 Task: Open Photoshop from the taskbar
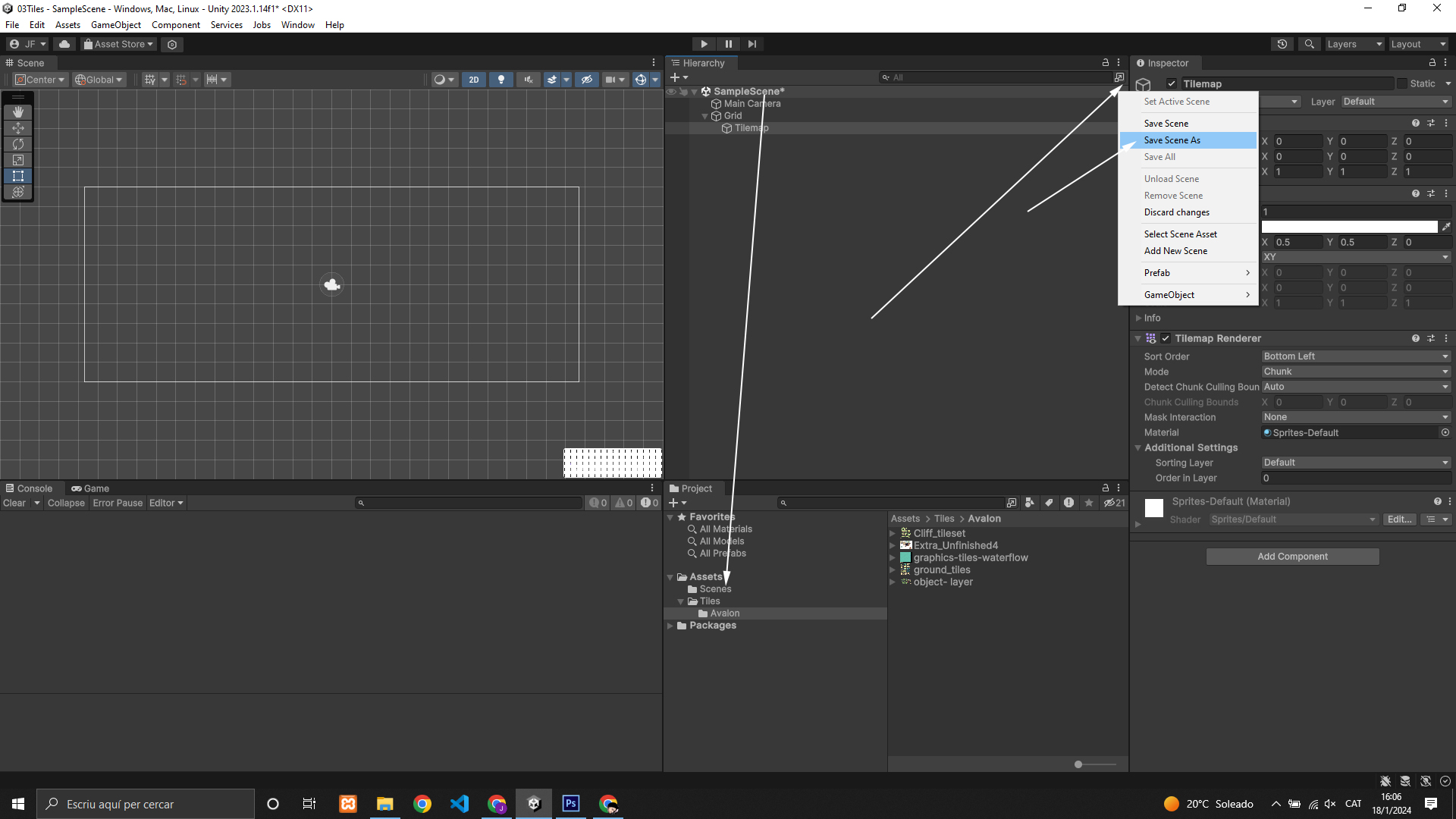[x=571, y=803]
